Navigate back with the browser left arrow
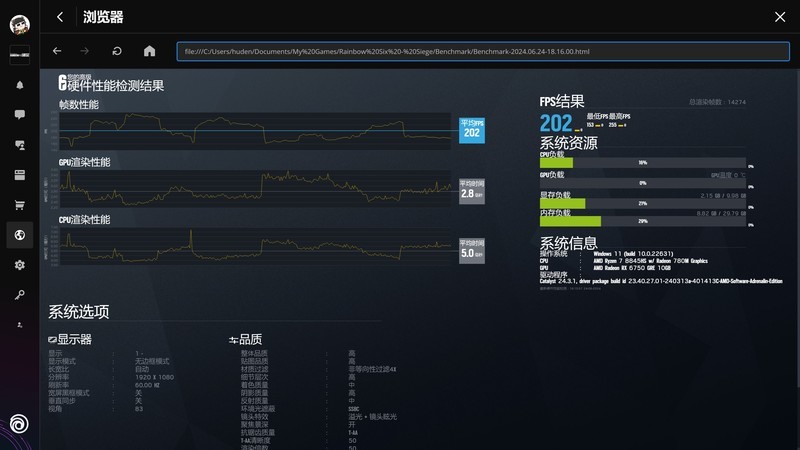The width and height of the screenshot is (800, 450). [x=57, y=51]
